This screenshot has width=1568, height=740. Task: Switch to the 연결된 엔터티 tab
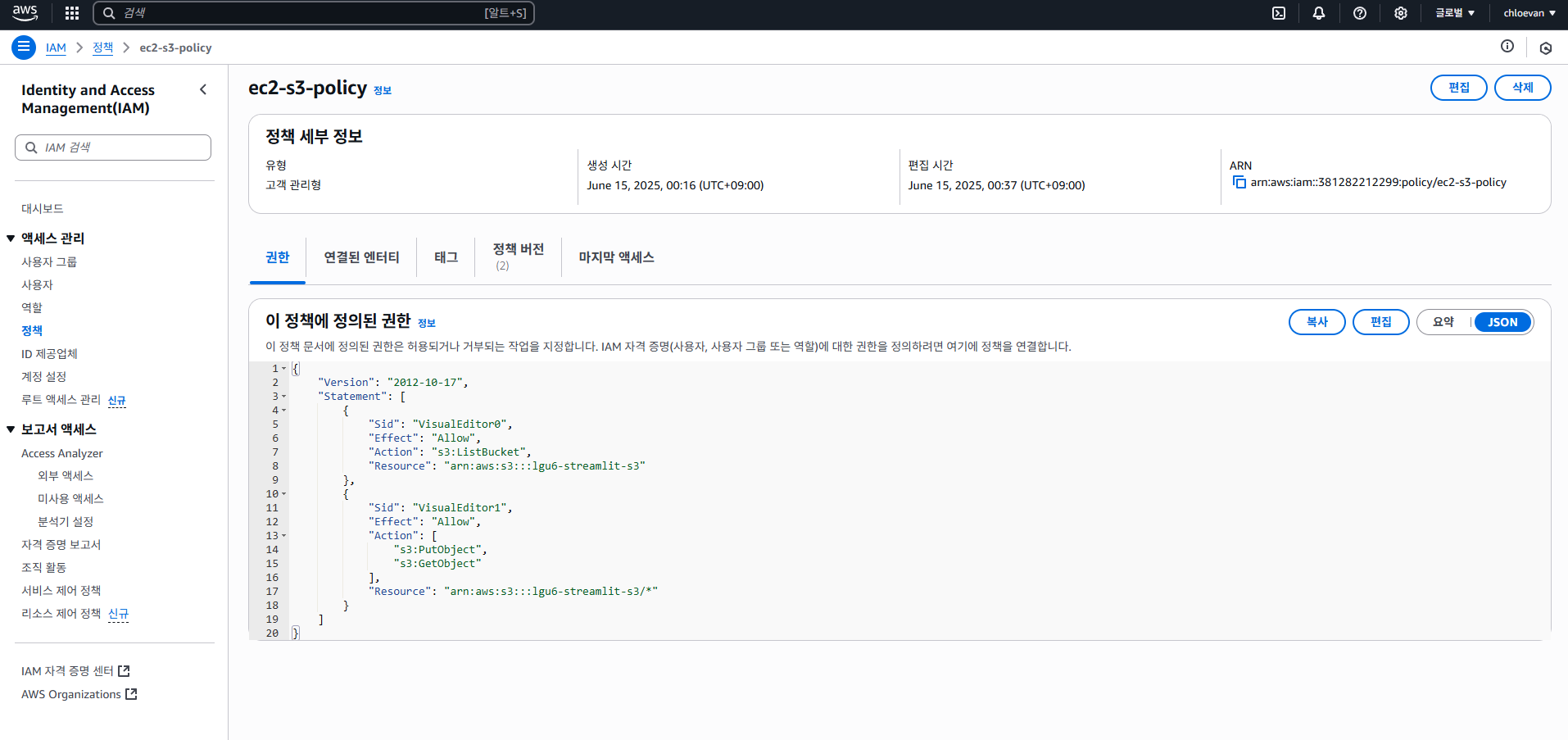pos(361,257)
